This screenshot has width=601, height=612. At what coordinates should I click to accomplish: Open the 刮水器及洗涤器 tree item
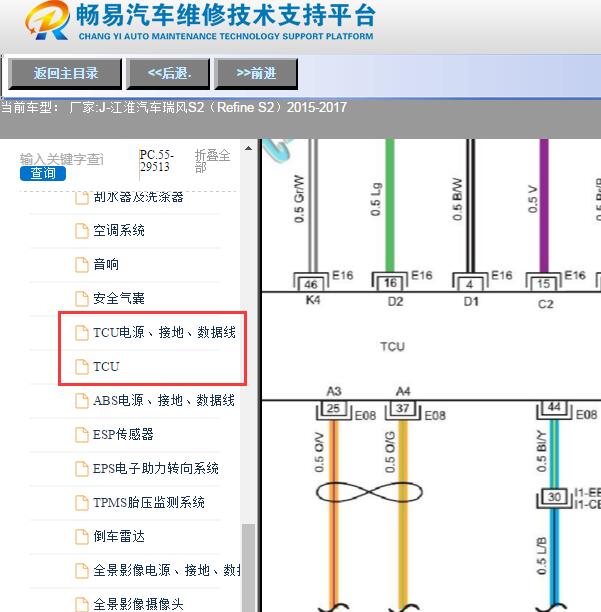pyautogui.click(x=138, y=197)
